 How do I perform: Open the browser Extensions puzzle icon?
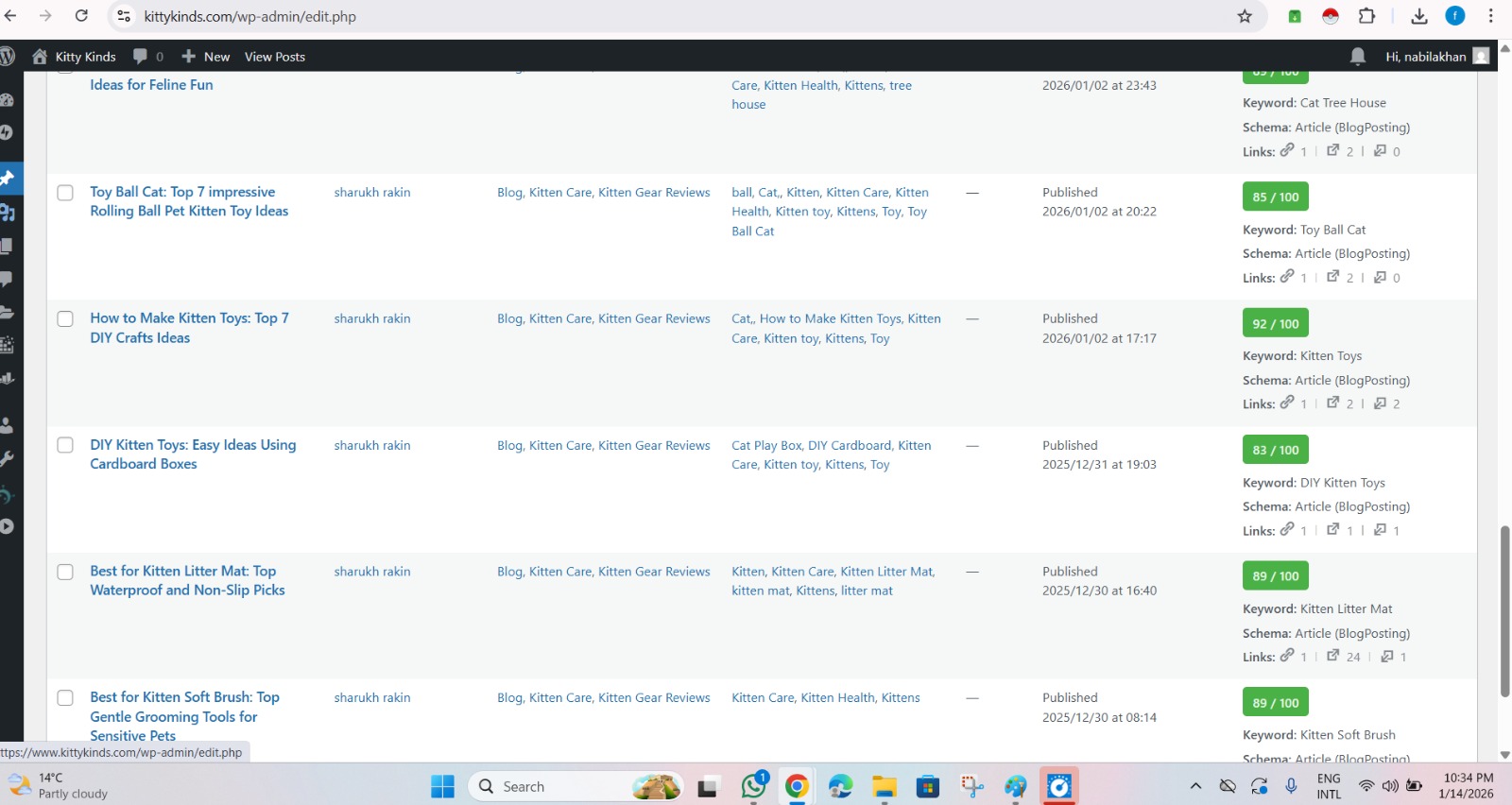coord(1366,16)
